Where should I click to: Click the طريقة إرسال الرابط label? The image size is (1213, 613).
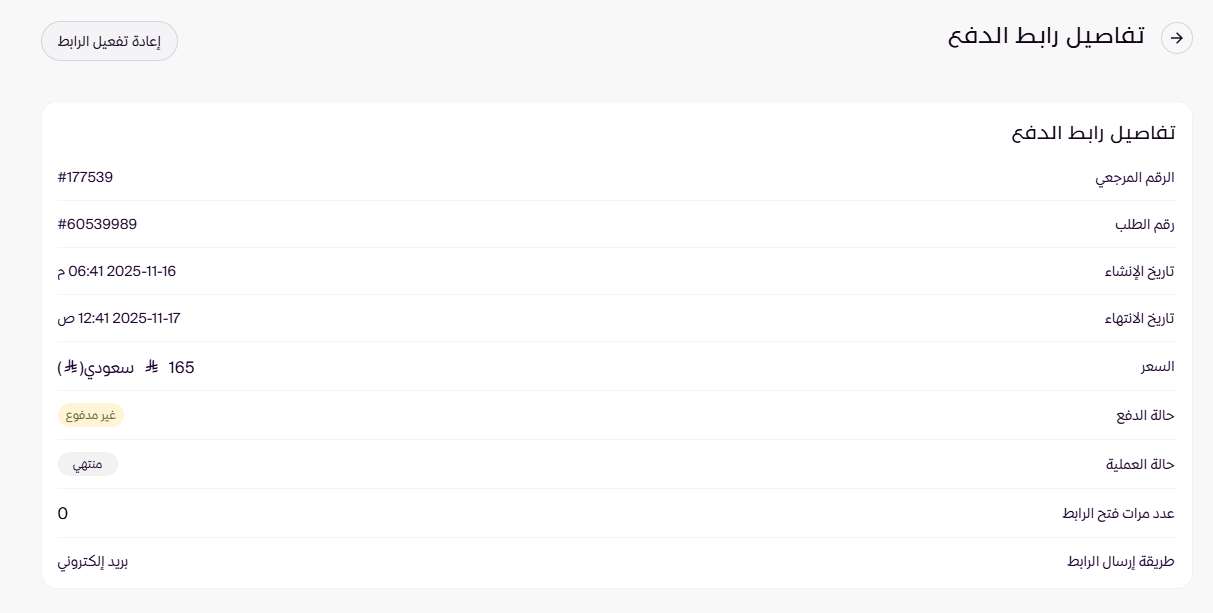pos(1120,561)
